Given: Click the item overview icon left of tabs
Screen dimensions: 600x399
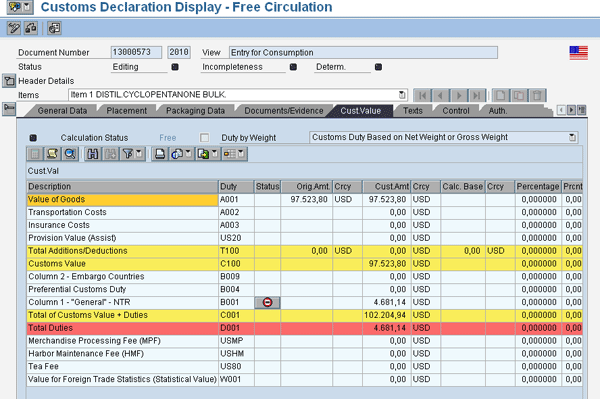Looking at the screenshot, I should [9, 109].
